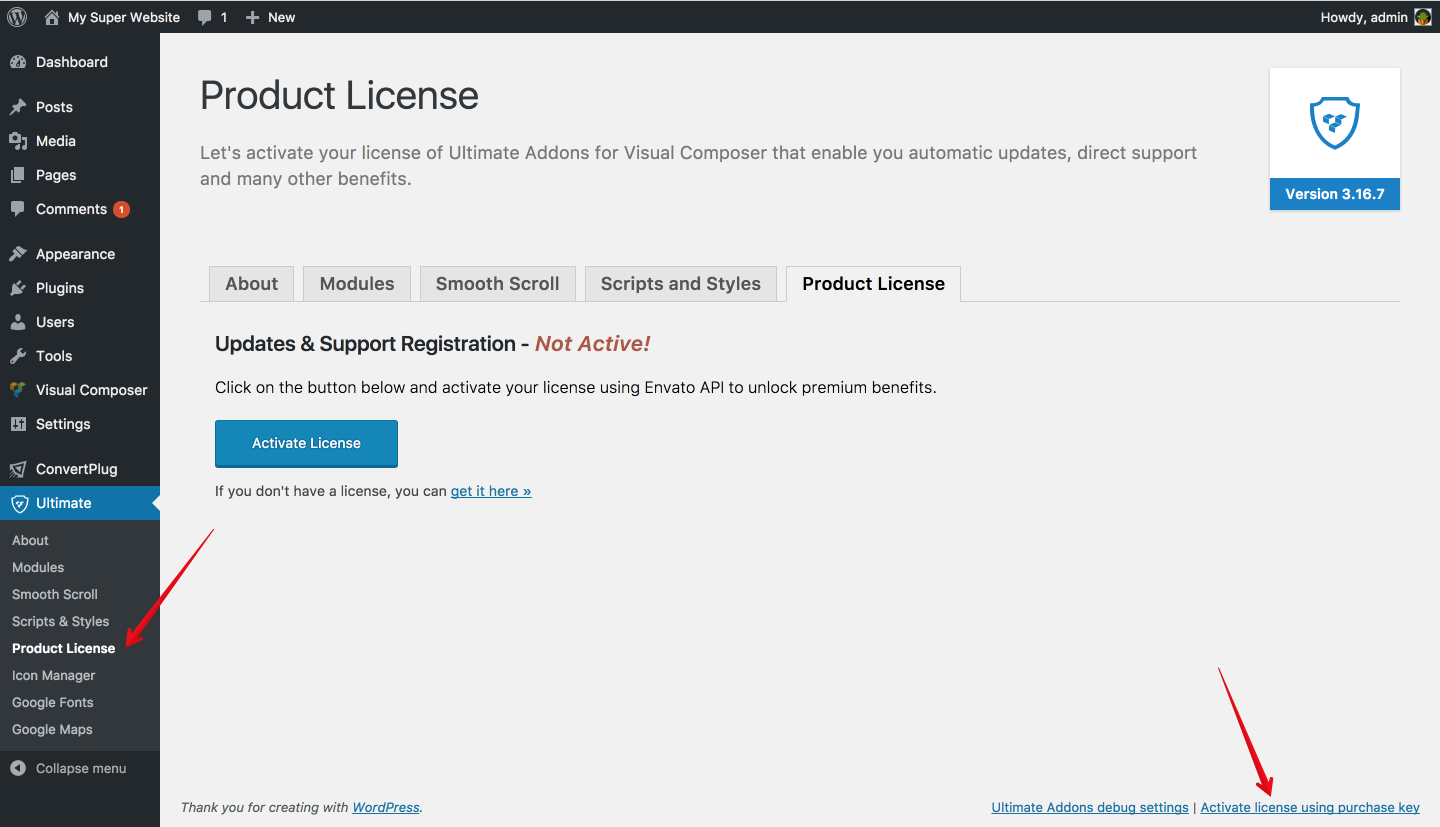Click the Settings sliders icon
The image size is (1440, 827).
point(18,424)
